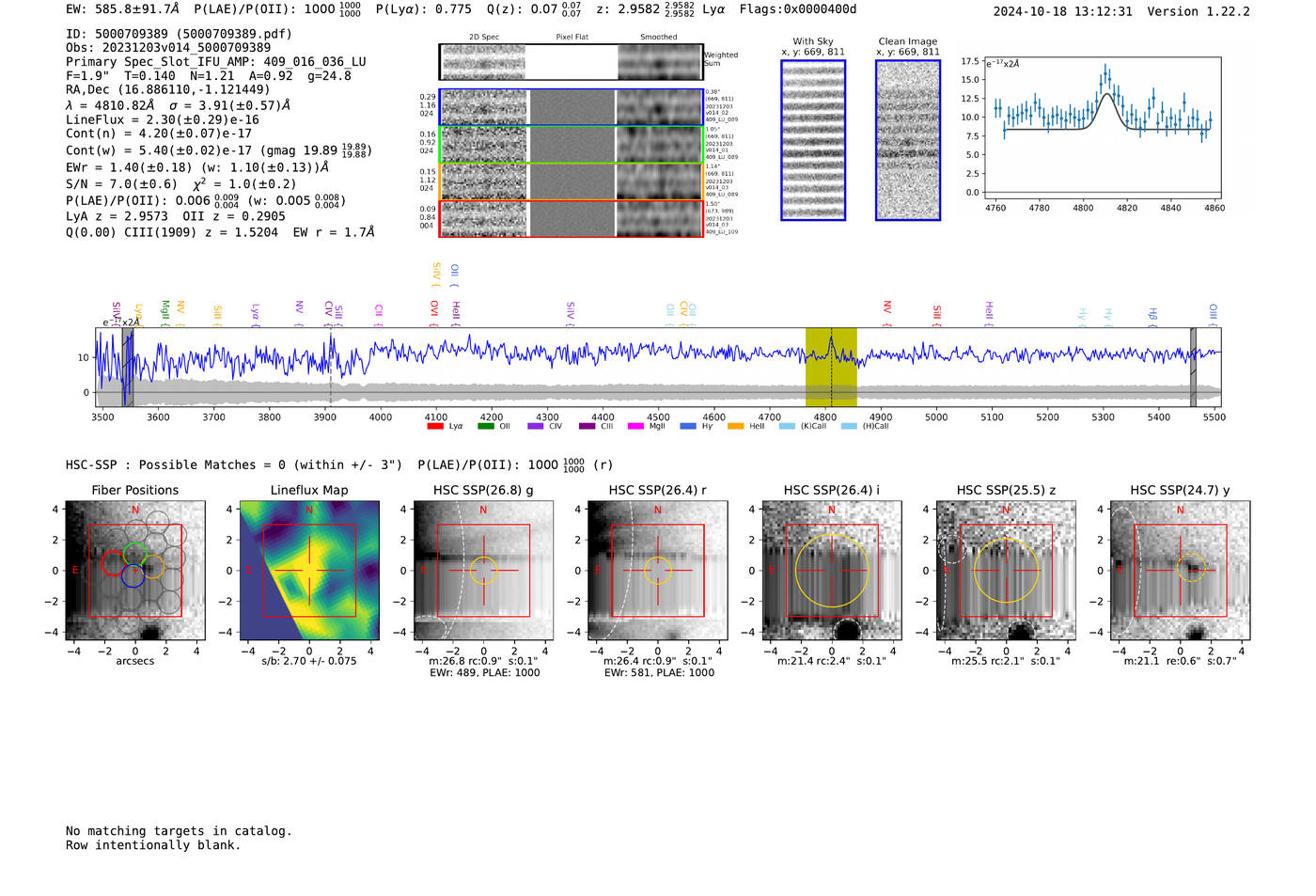Click 'No matching targets in catalog.' text
The height and width of the screenshot is (896, 1316).
point(179,830)
